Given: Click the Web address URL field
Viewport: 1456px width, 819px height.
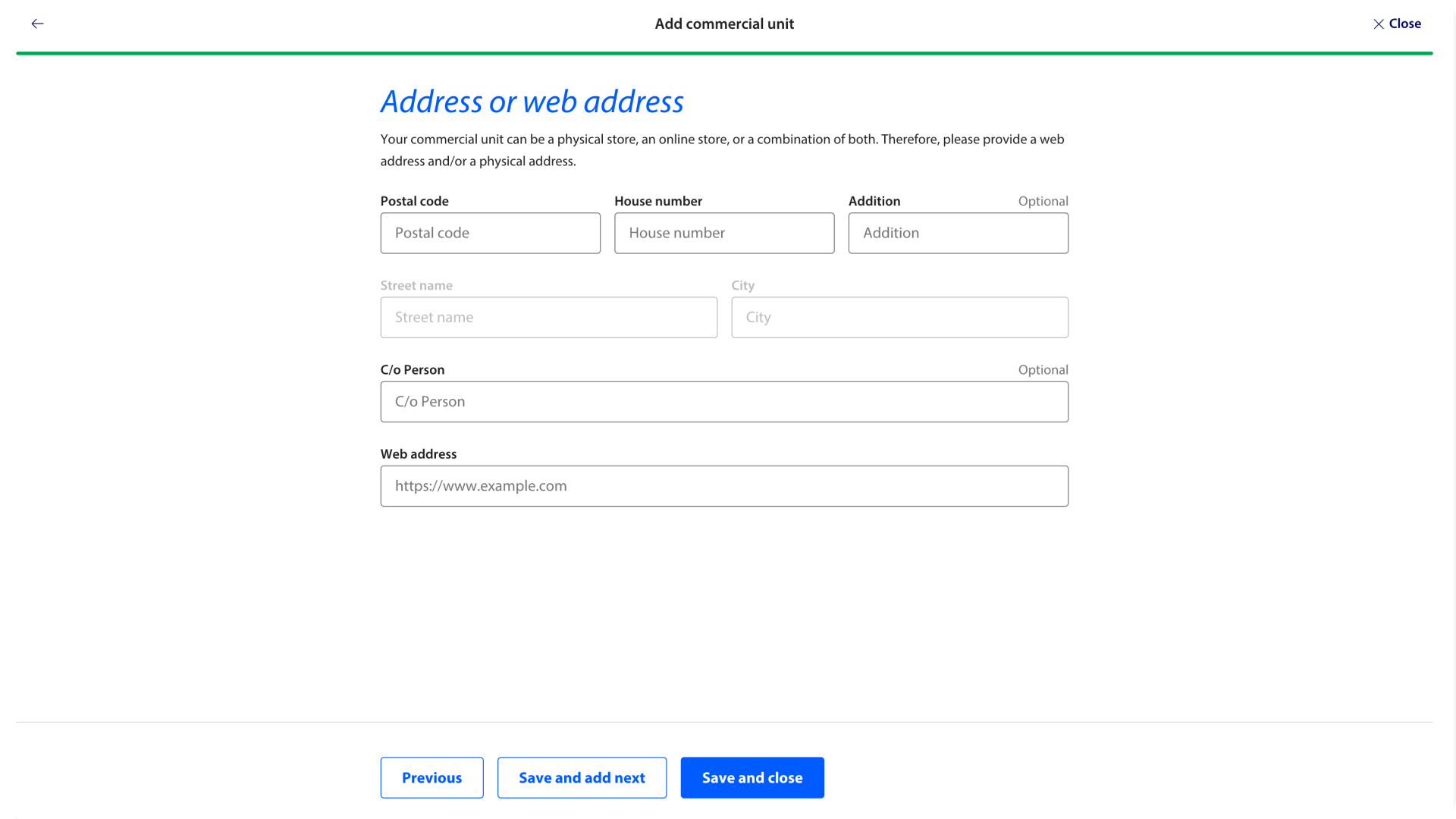Looking at the screenshot, I should [723, 486].
